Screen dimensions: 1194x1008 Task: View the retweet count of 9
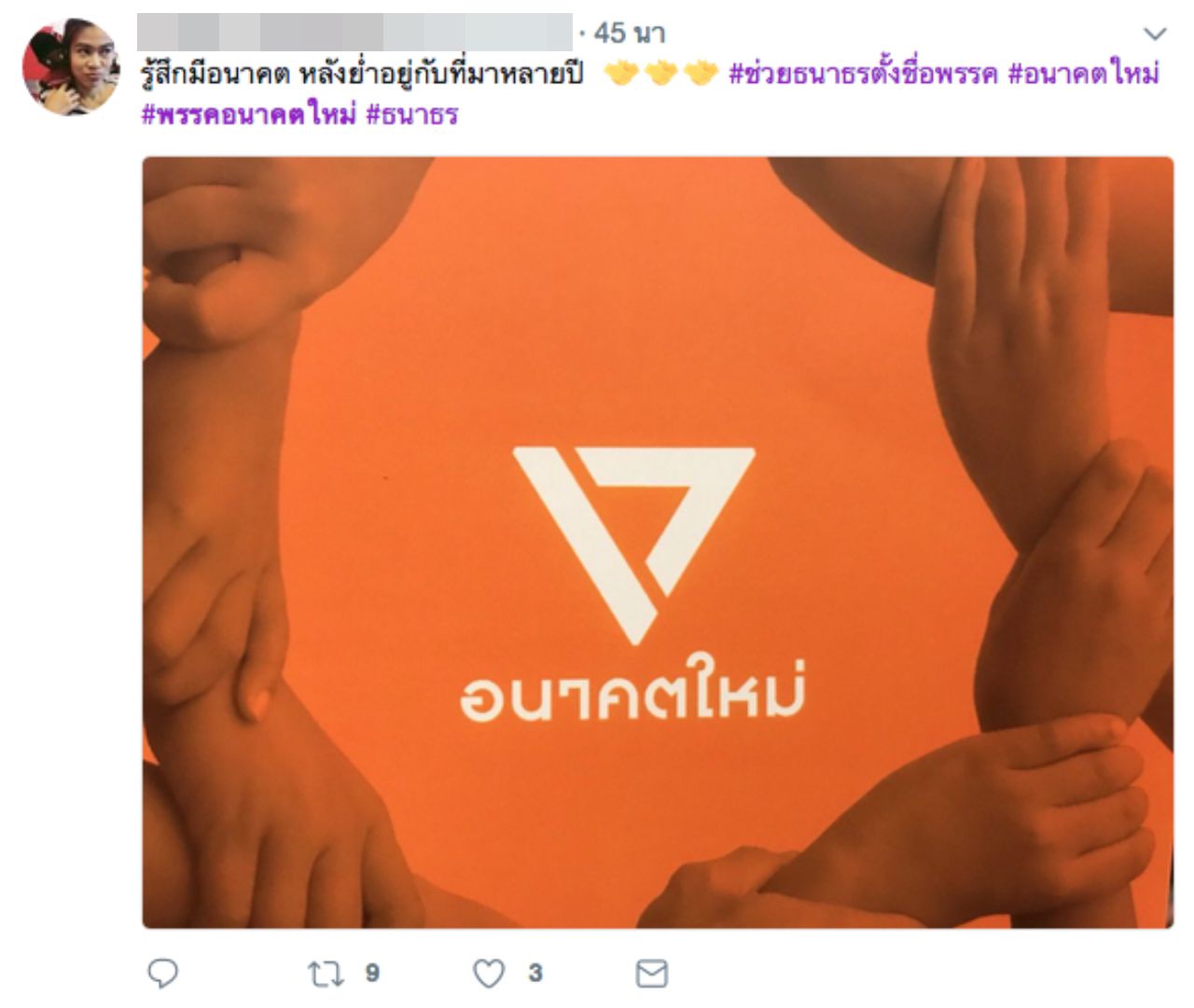372,973
